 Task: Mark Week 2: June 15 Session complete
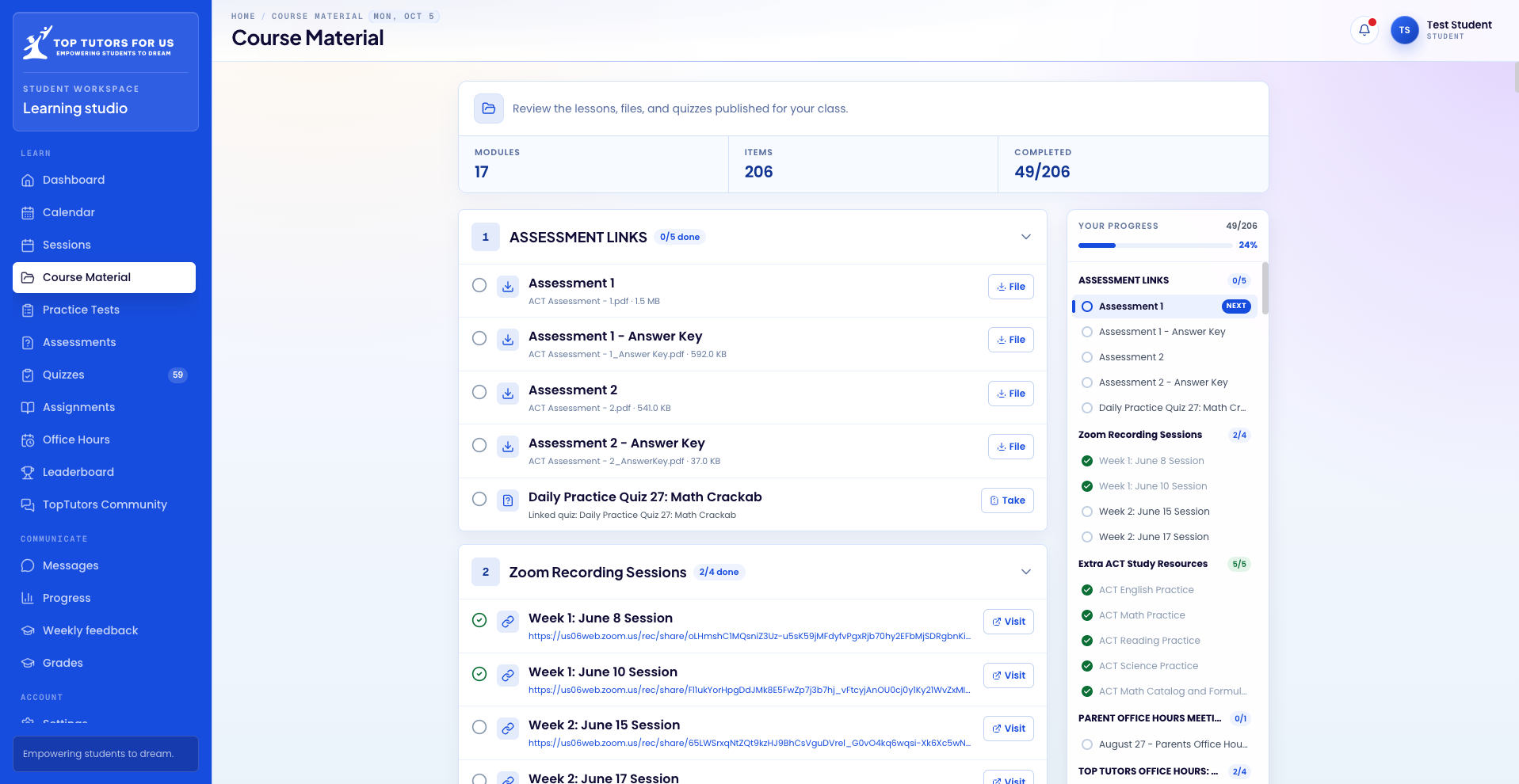(x=479, y=727)
